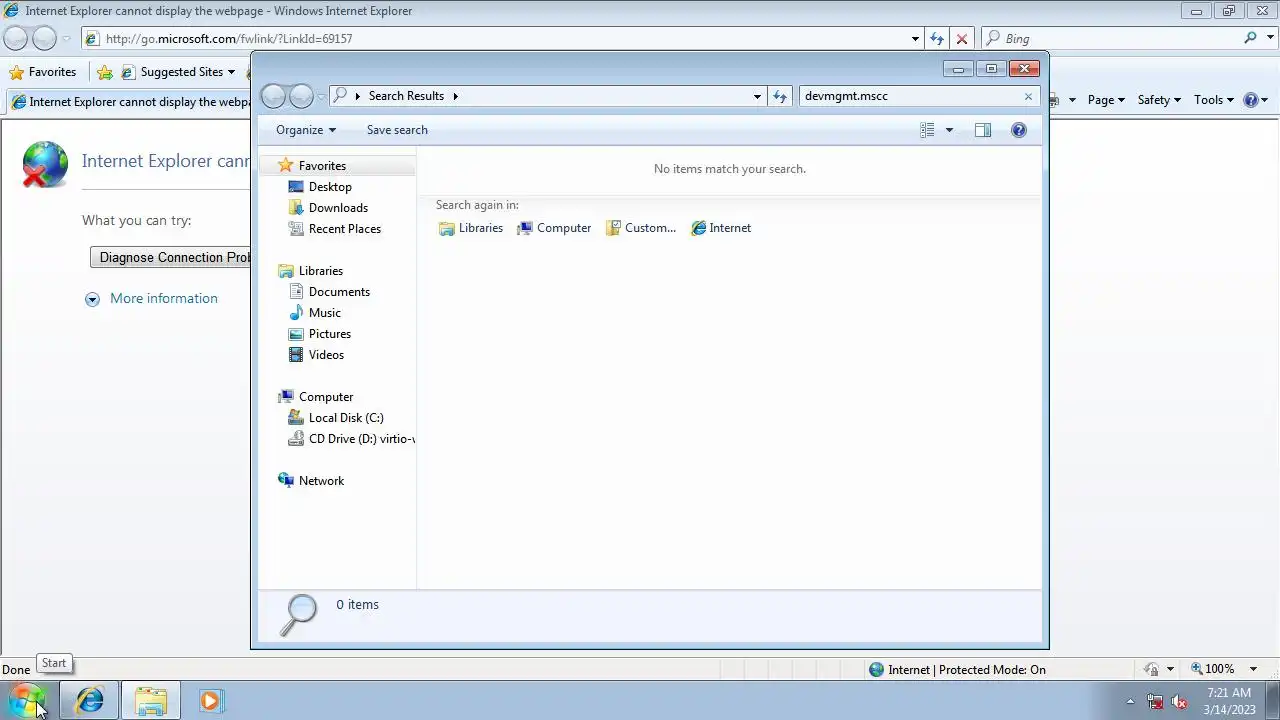Viewport: 1280px width, 720px height.
Task: Open the Organize dropdown menu
Action: (x=306, y=130)
